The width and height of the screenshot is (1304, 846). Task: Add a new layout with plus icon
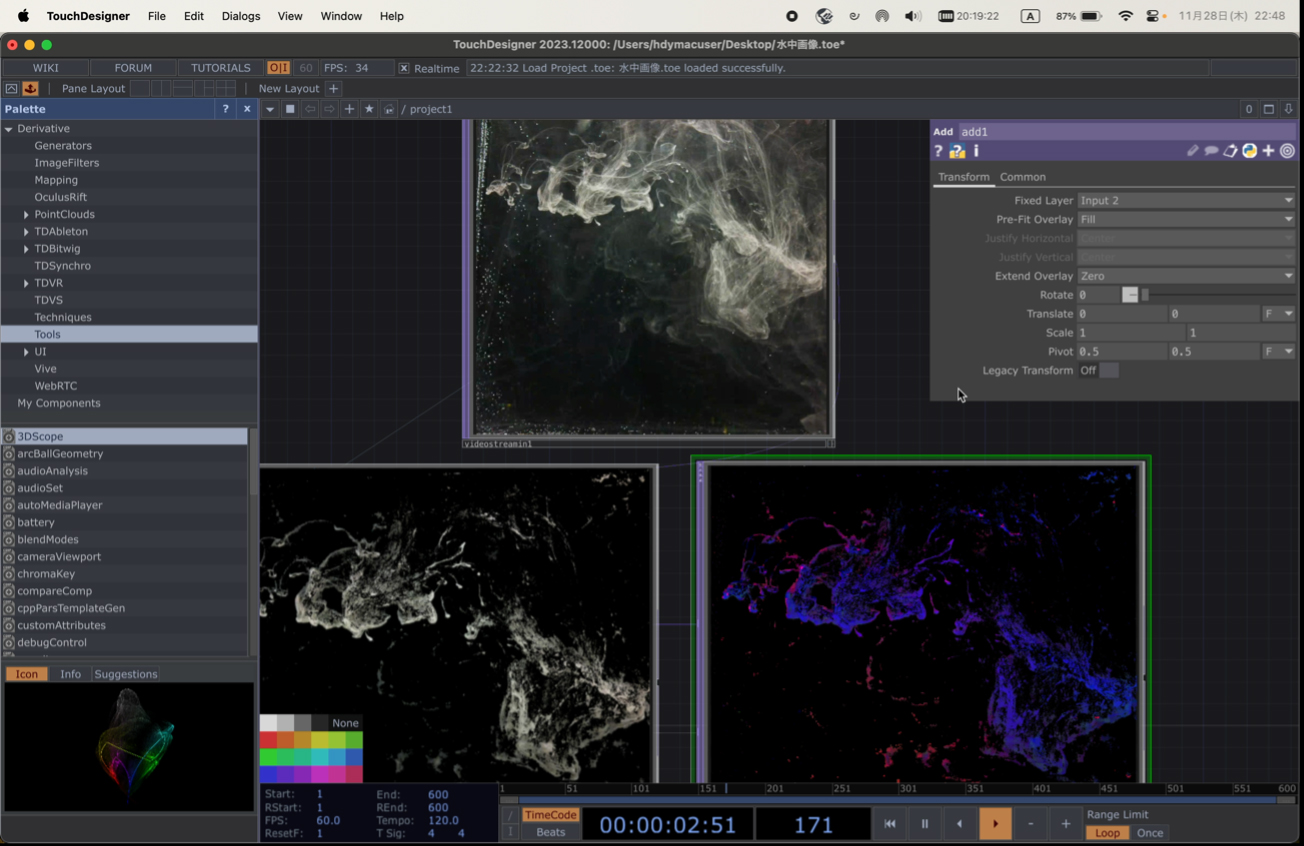[334, 88]
